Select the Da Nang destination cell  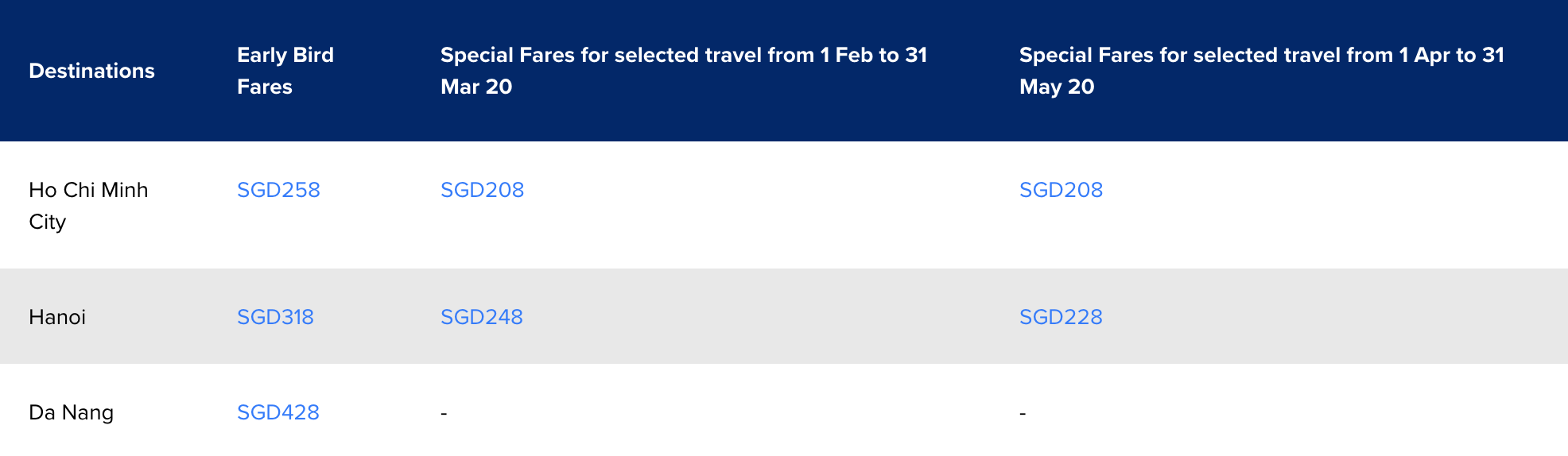[71, 412]
